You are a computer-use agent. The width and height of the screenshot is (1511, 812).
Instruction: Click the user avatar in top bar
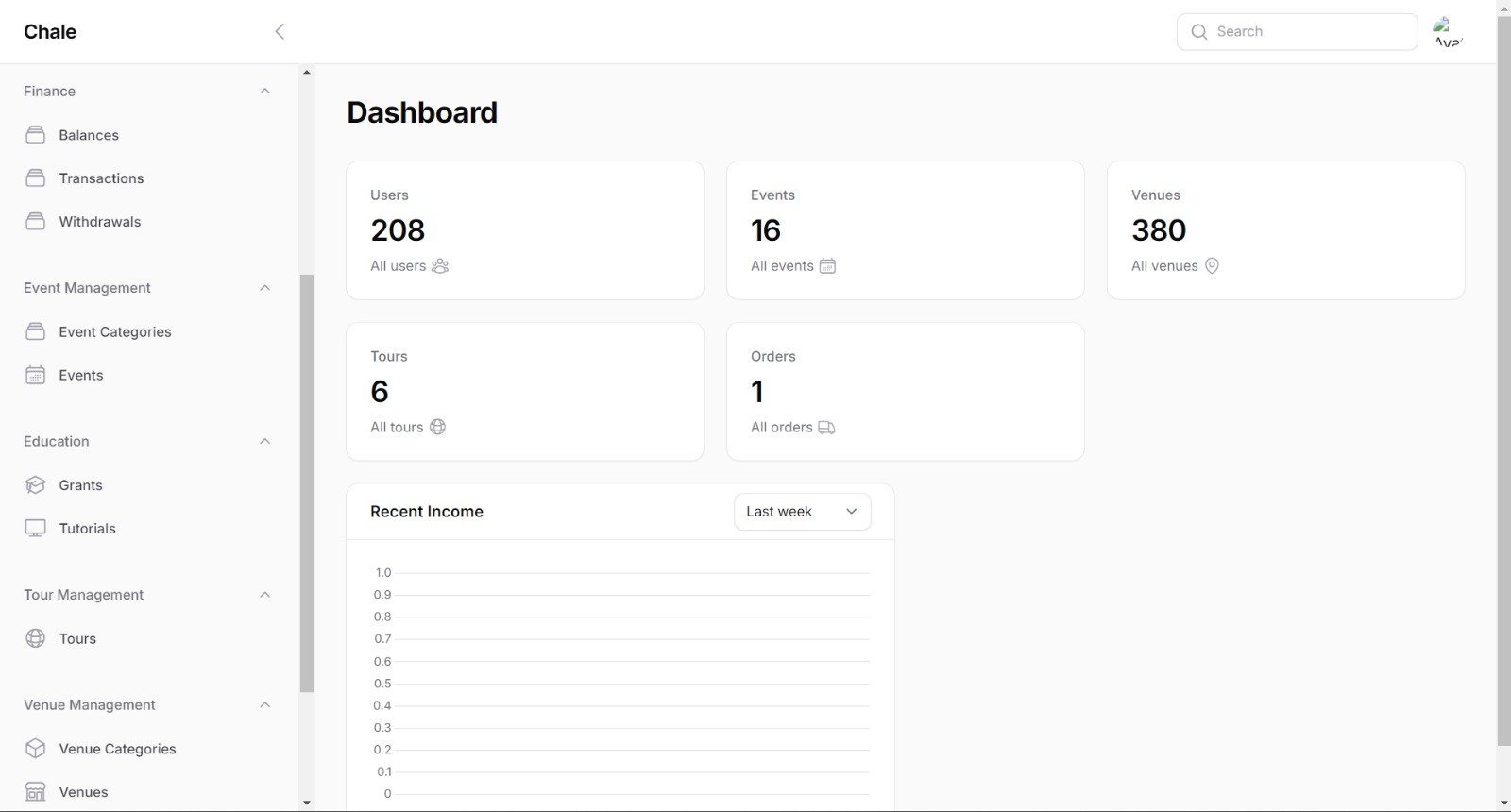coord(1447,32)
